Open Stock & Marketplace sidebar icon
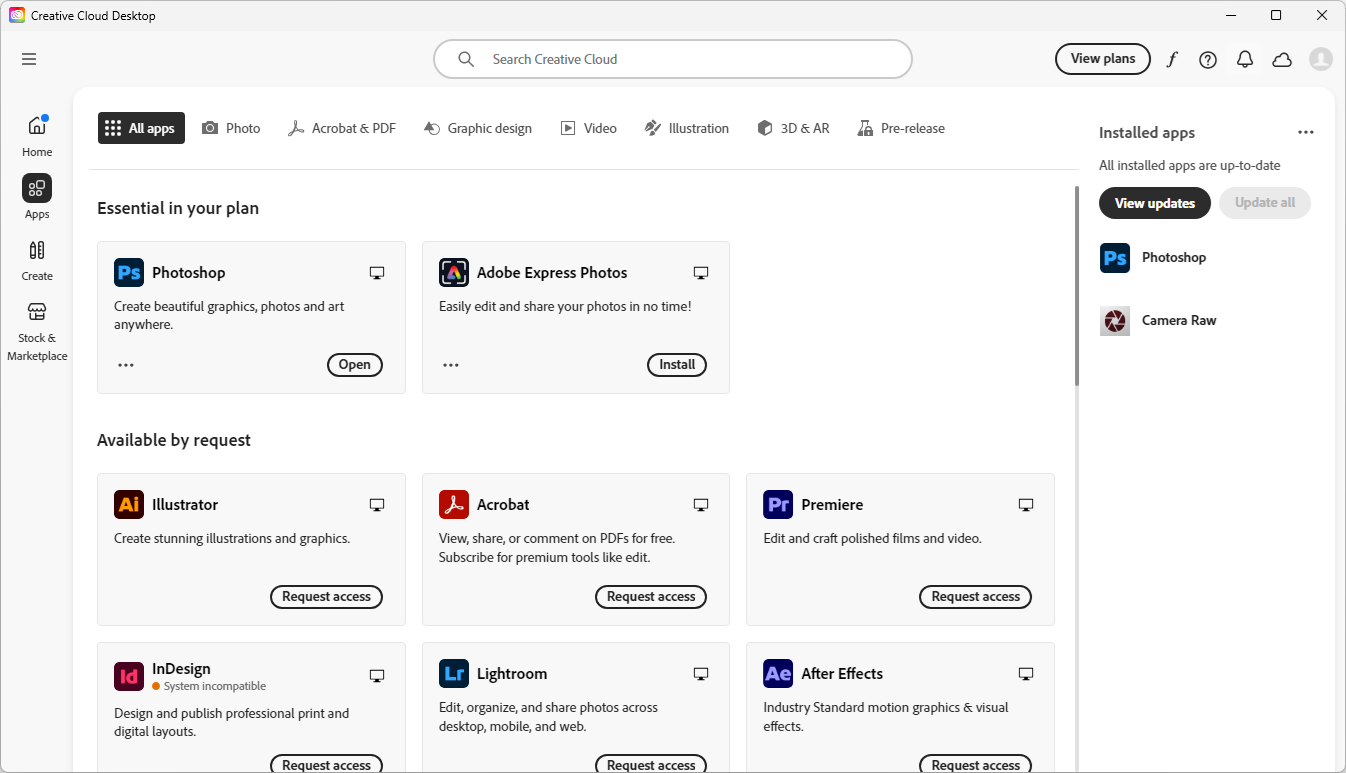Screen dimensions: 1346x773 [x=37, y=313]
